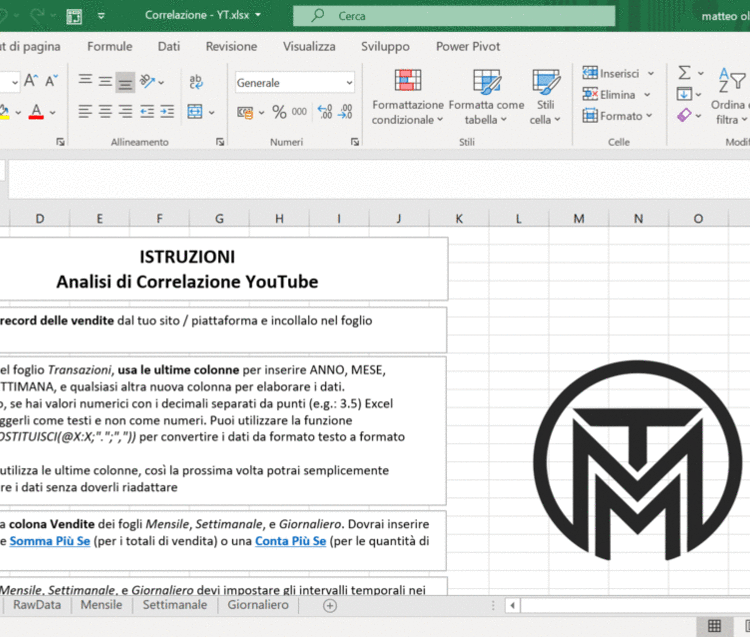Add a new sheet with plus button

(330, 606)
